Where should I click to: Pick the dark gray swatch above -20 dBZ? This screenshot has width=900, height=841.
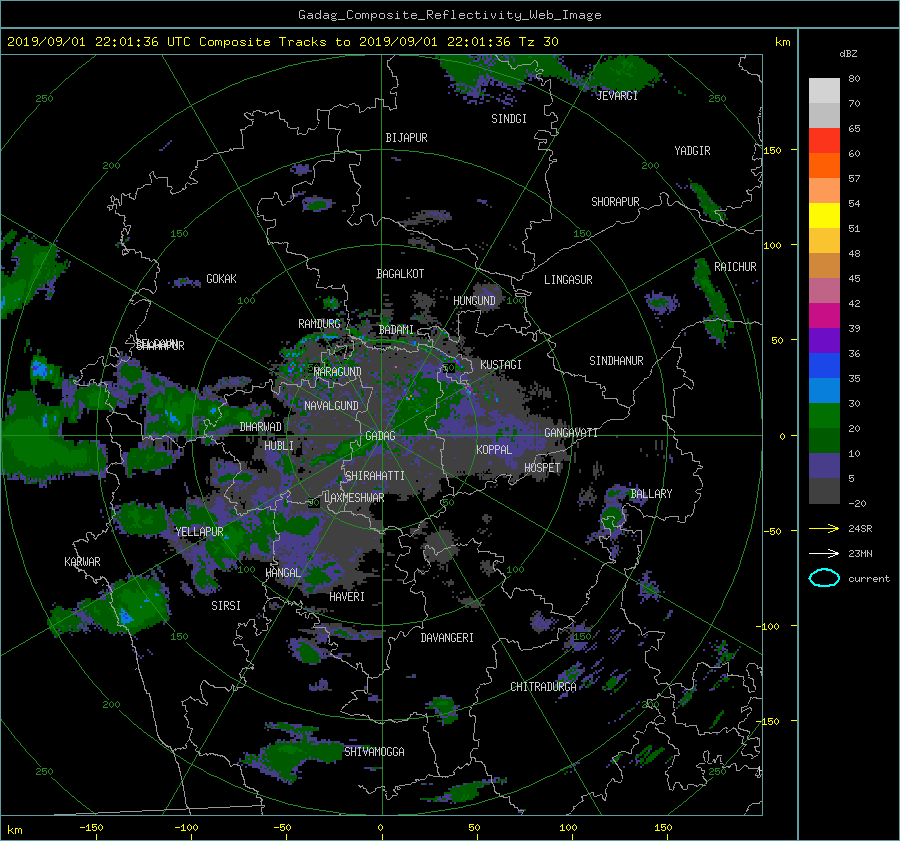(x=824, y=491)
